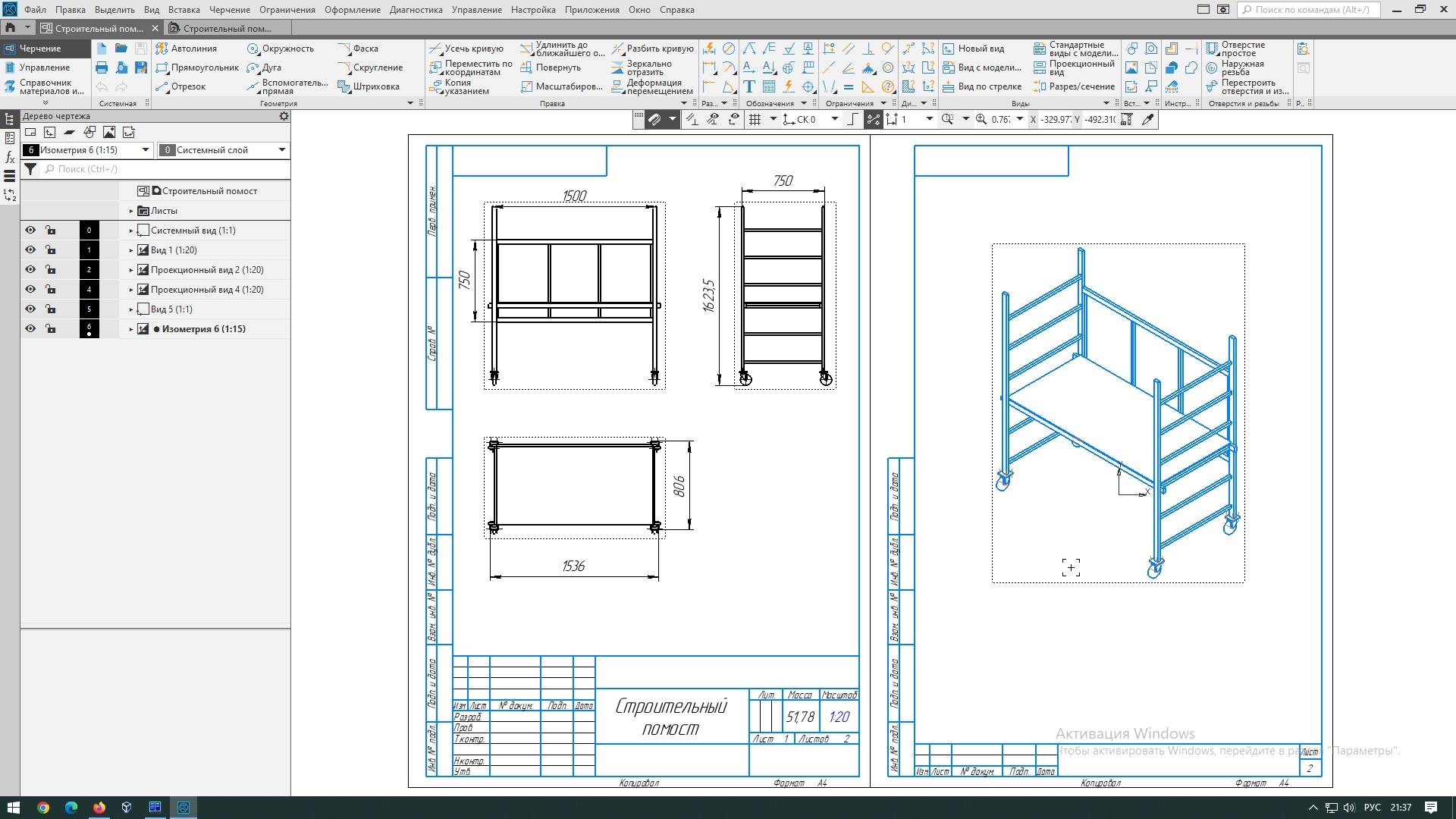The height and width of the screenshot is (819, 1456).
Task: Open the Разрез/сечение section tool
Action: tap(1074, 86)
